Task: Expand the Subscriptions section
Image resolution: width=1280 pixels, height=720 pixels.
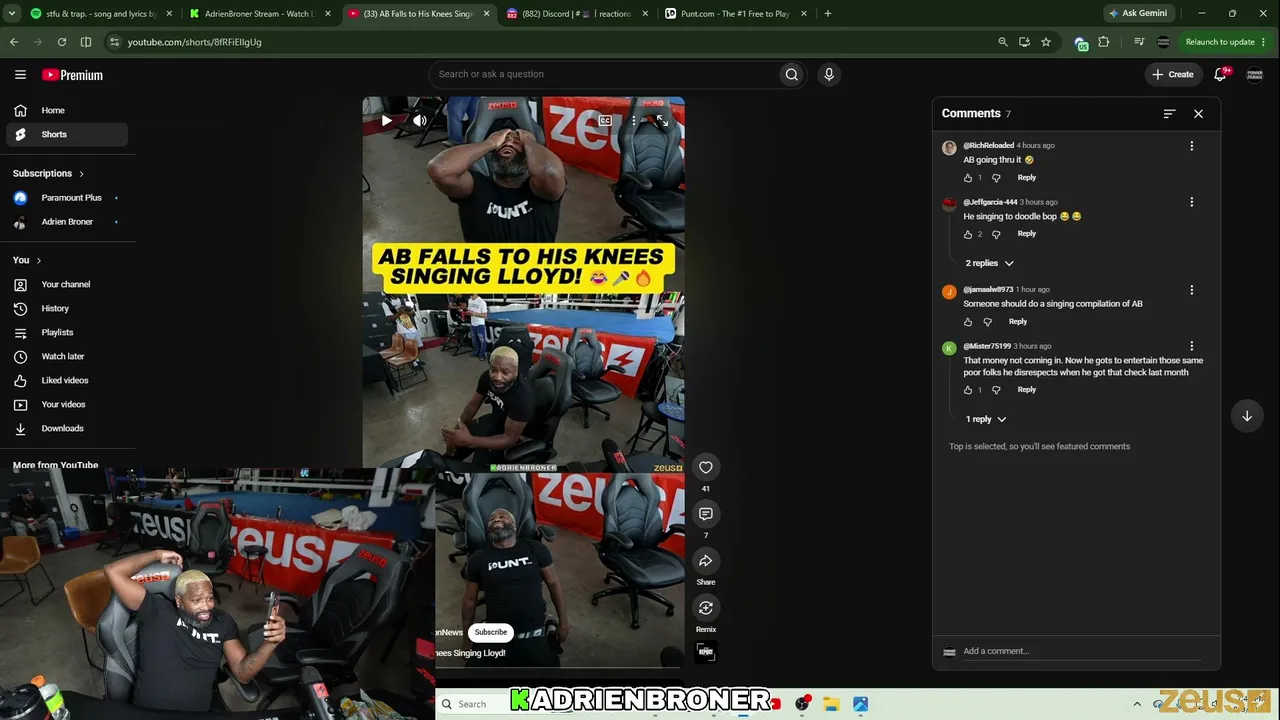Action: pyautogui.click(x=48, y=173)
